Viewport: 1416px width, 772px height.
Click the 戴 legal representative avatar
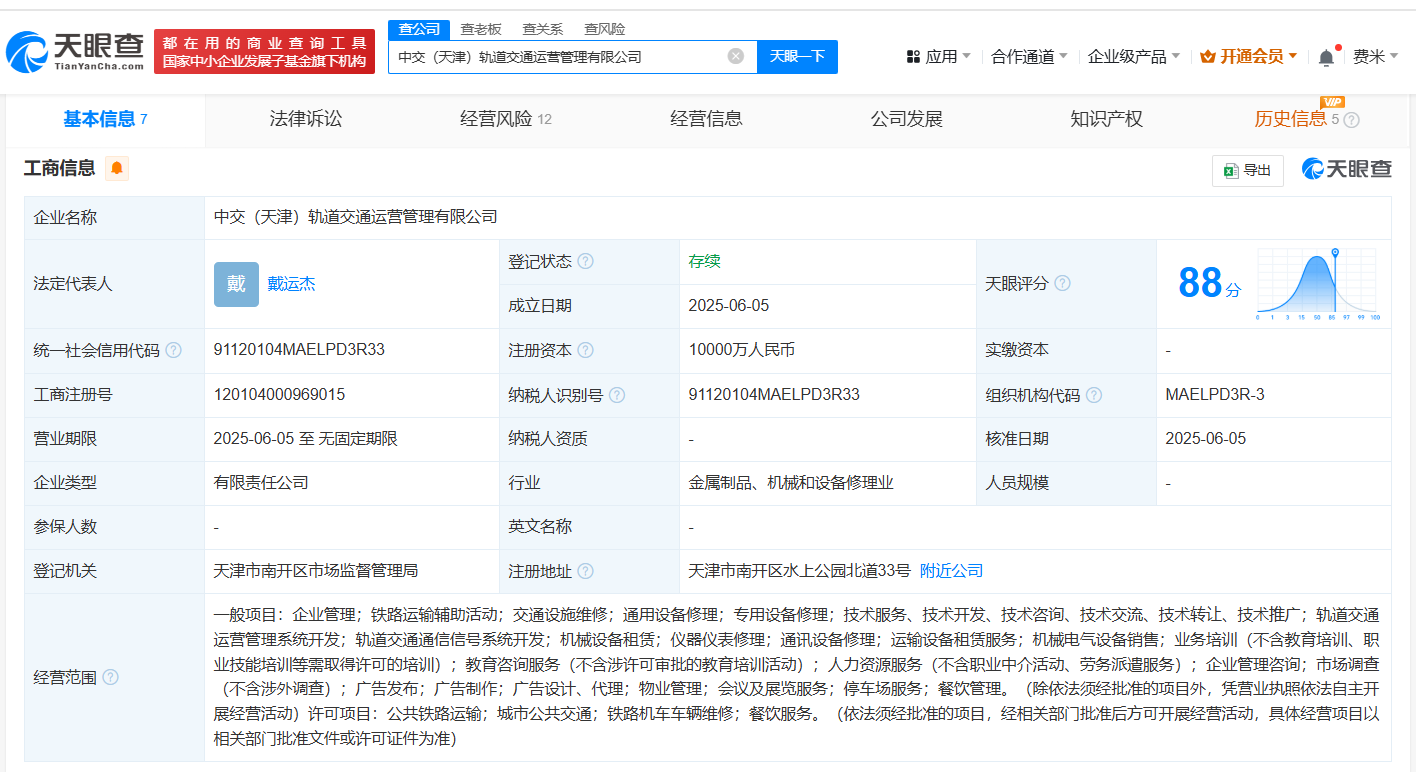[236, 284]
